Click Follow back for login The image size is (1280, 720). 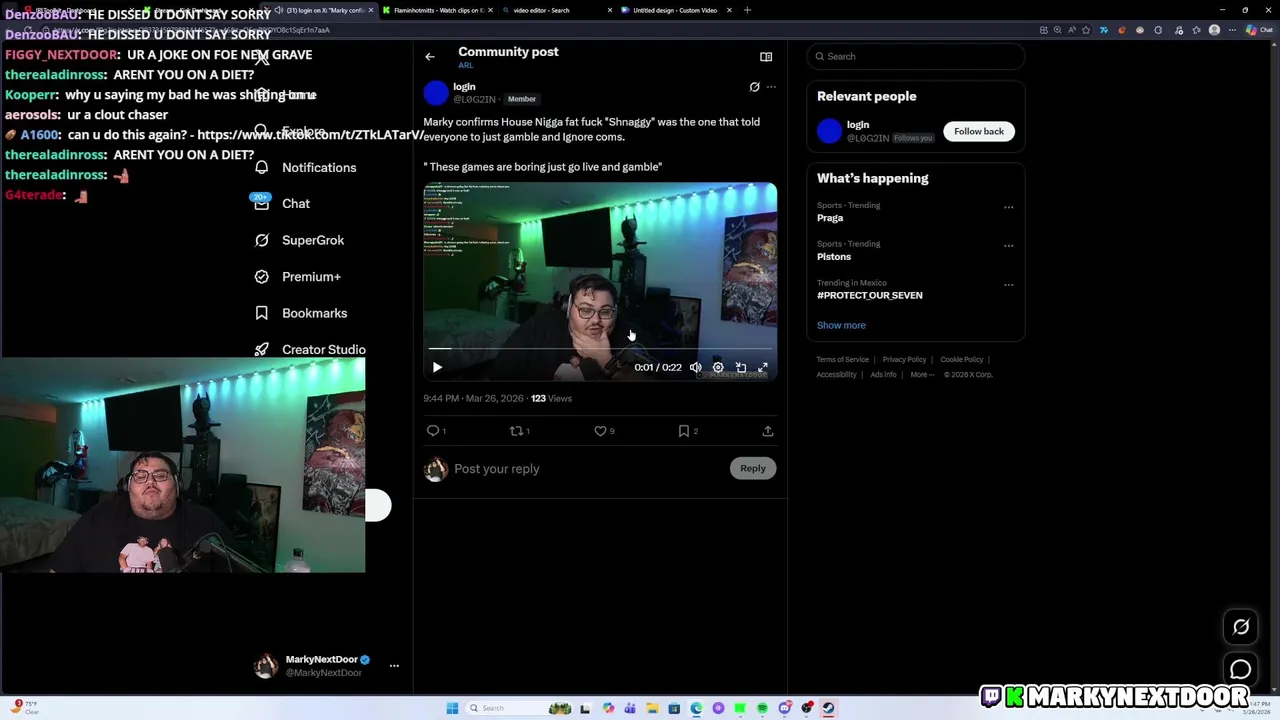979,131
